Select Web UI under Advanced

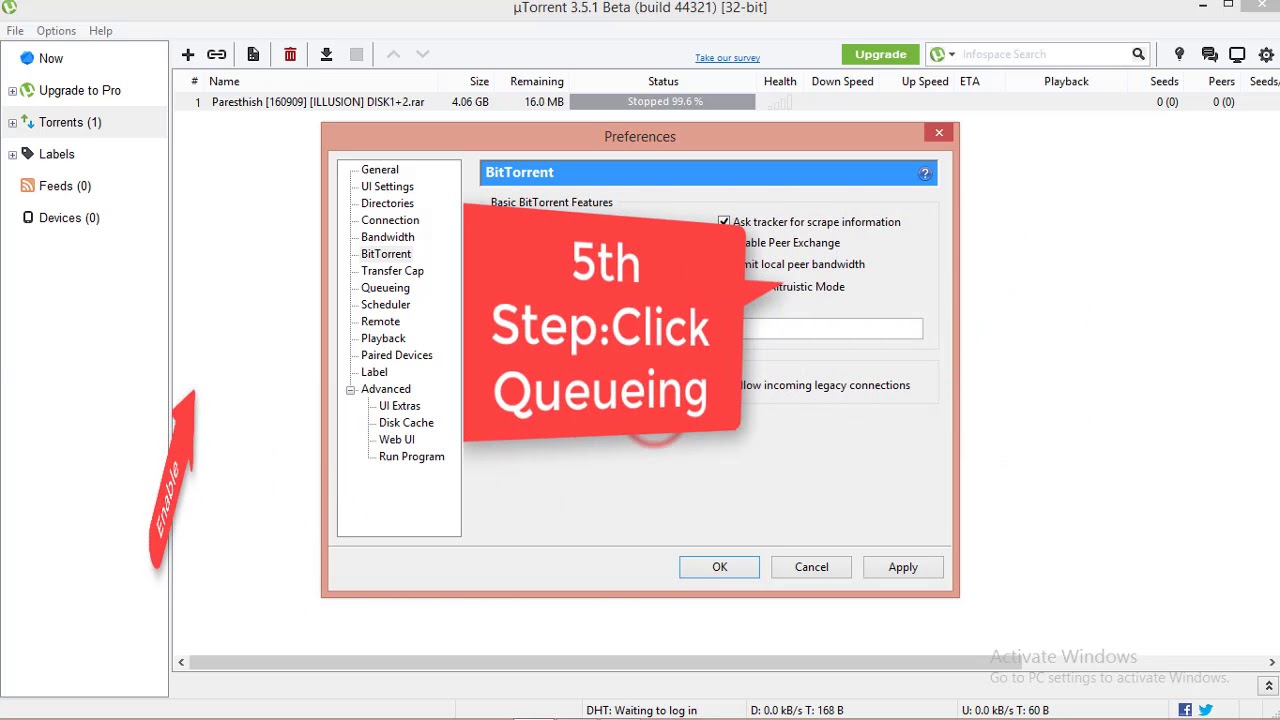pos(396,440)
